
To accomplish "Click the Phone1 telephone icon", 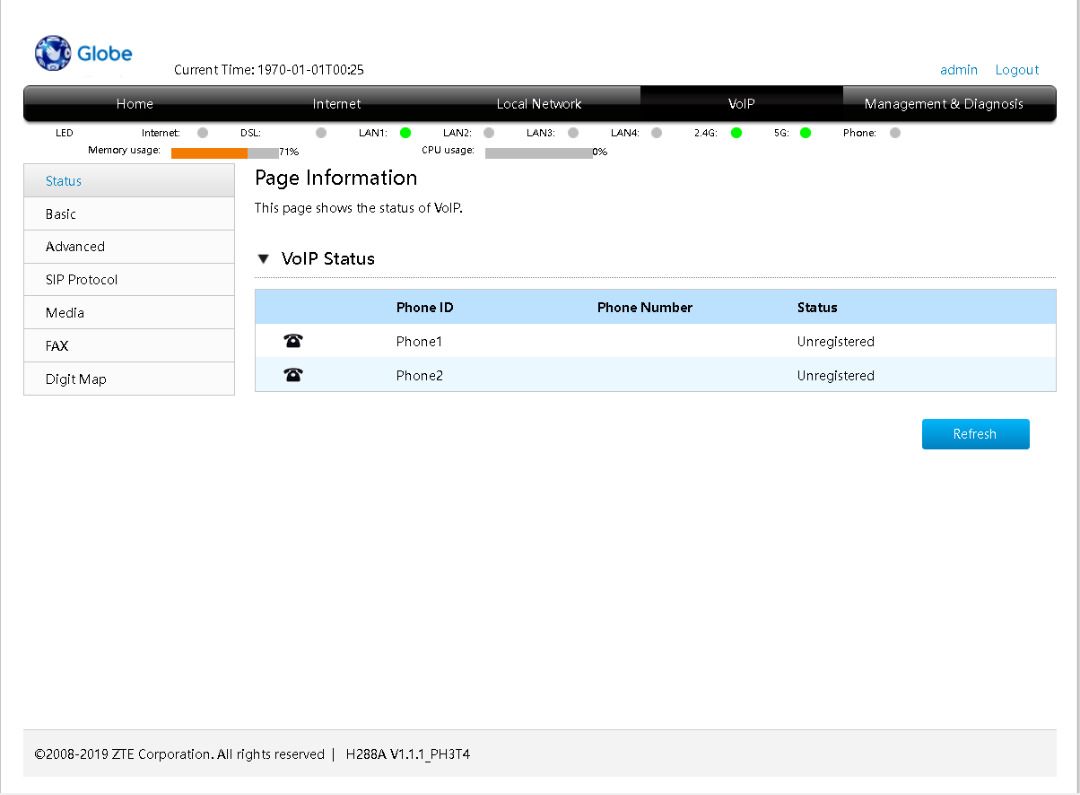I will 294,341.
